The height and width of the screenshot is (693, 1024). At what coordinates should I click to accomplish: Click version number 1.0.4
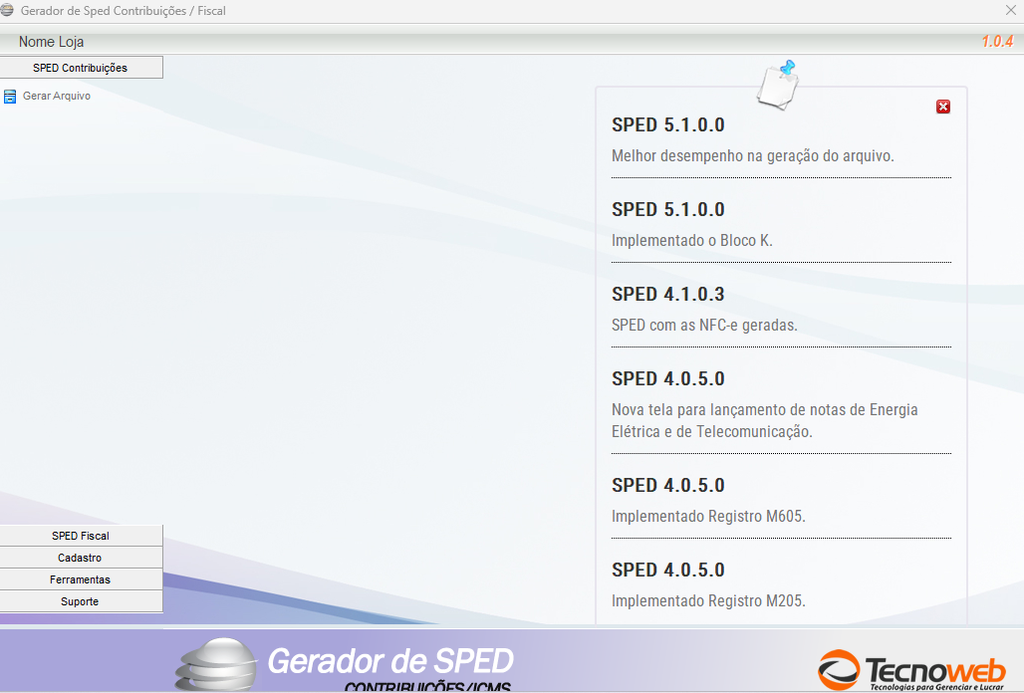pos(997,42)
